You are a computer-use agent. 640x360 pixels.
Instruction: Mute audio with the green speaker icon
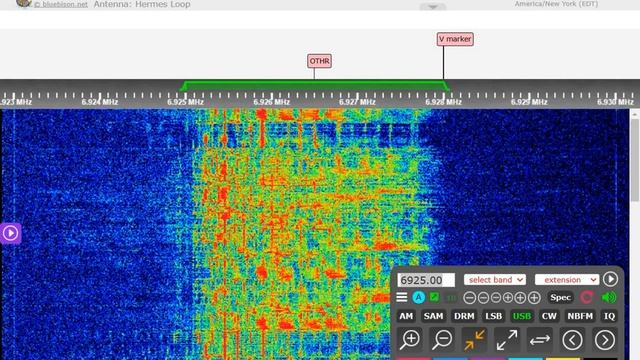pos(609,297)
